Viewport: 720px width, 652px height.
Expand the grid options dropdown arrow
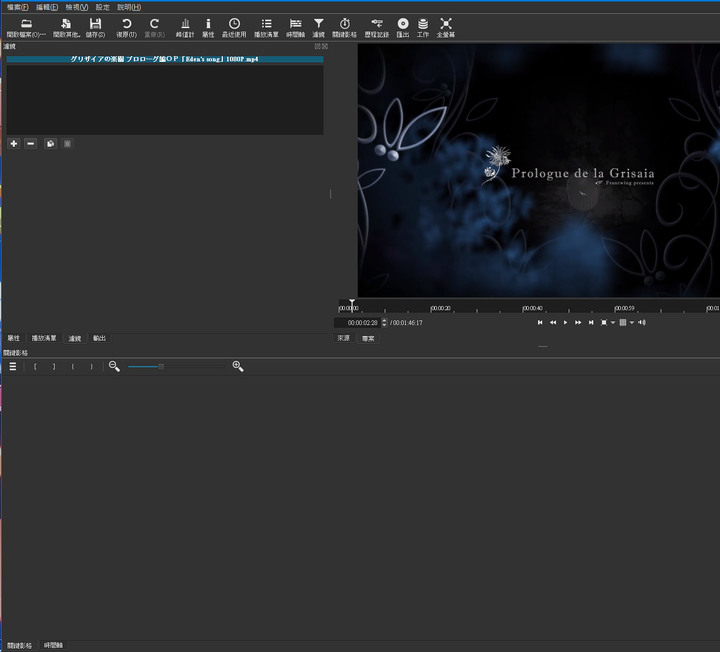(632, 323)
